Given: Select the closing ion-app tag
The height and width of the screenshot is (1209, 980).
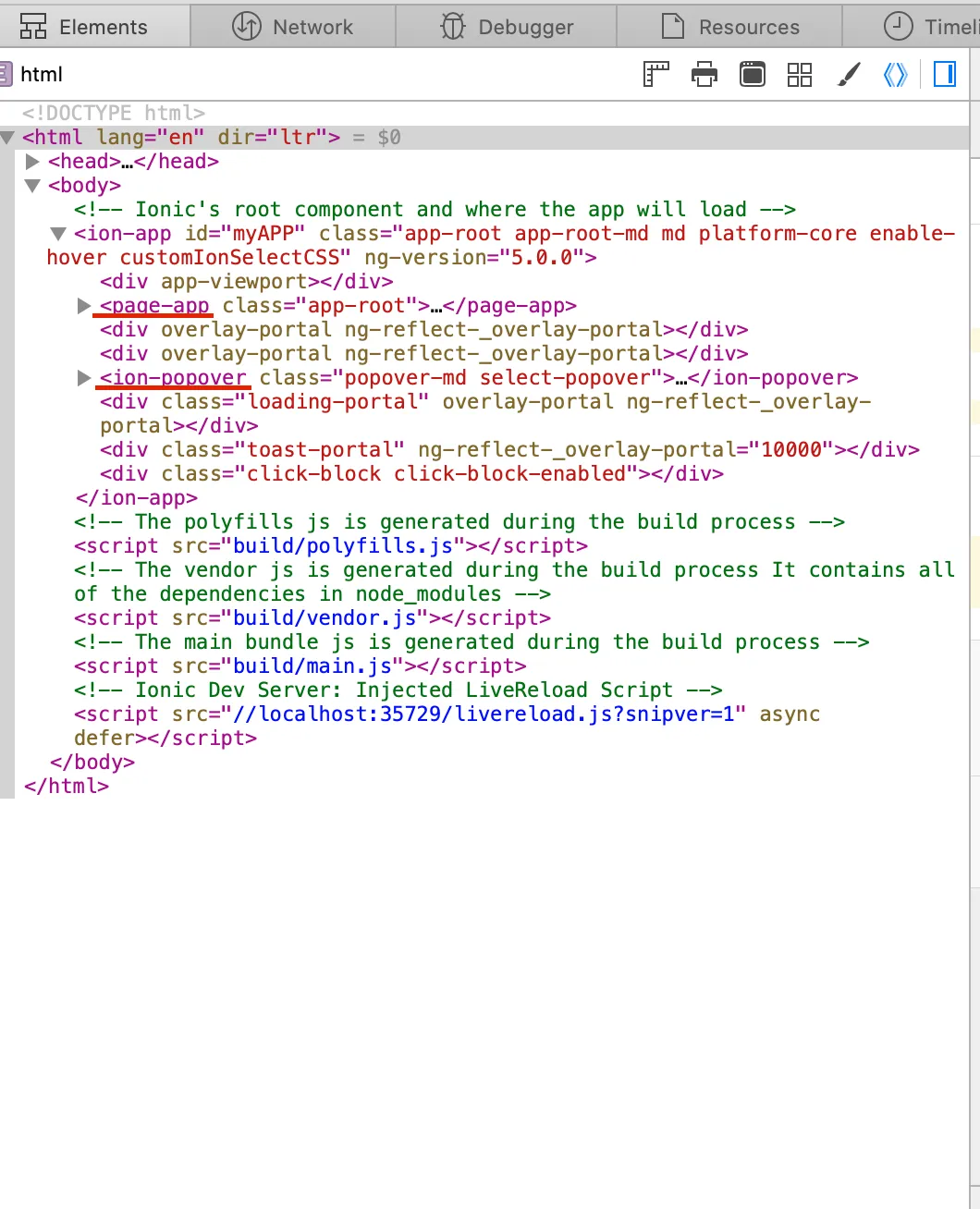Looking at the screenshot, I should [136, 497].
